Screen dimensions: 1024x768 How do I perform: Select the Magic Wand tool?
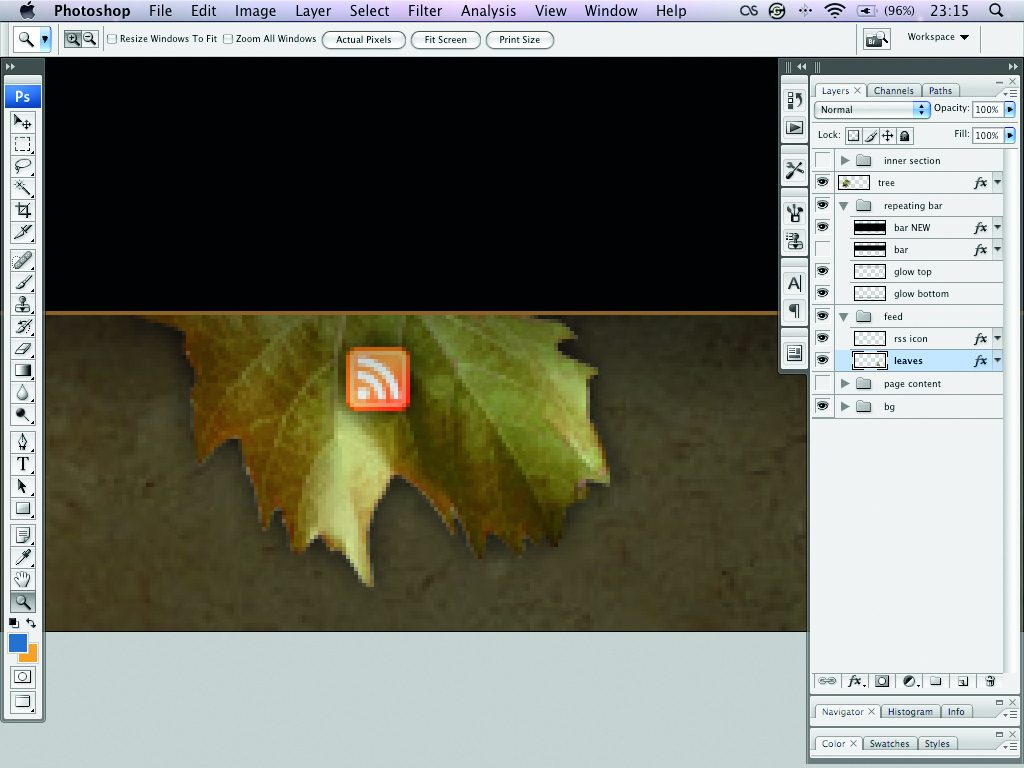tap(23, 188)
